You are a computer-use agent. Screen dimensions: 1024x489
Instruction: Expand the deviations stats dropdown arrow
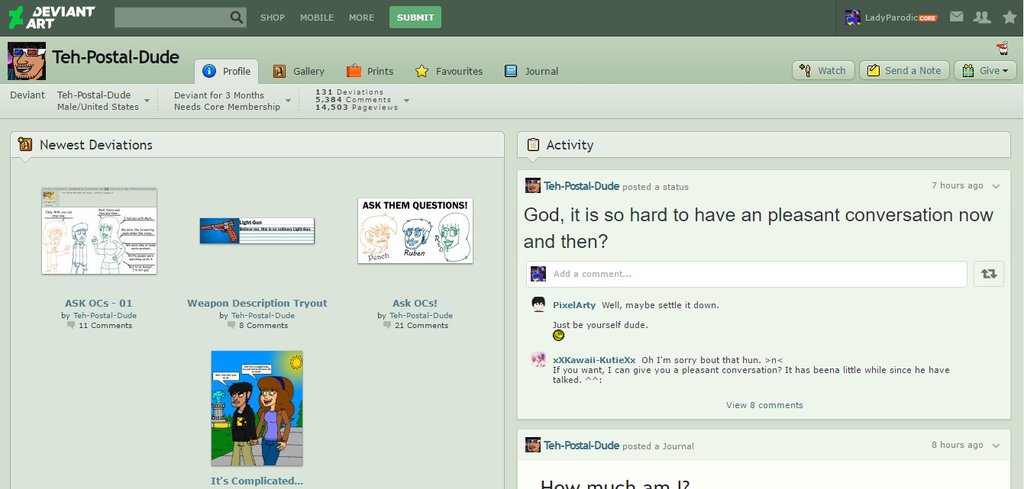pyautogui.click(x=406, y=100)
